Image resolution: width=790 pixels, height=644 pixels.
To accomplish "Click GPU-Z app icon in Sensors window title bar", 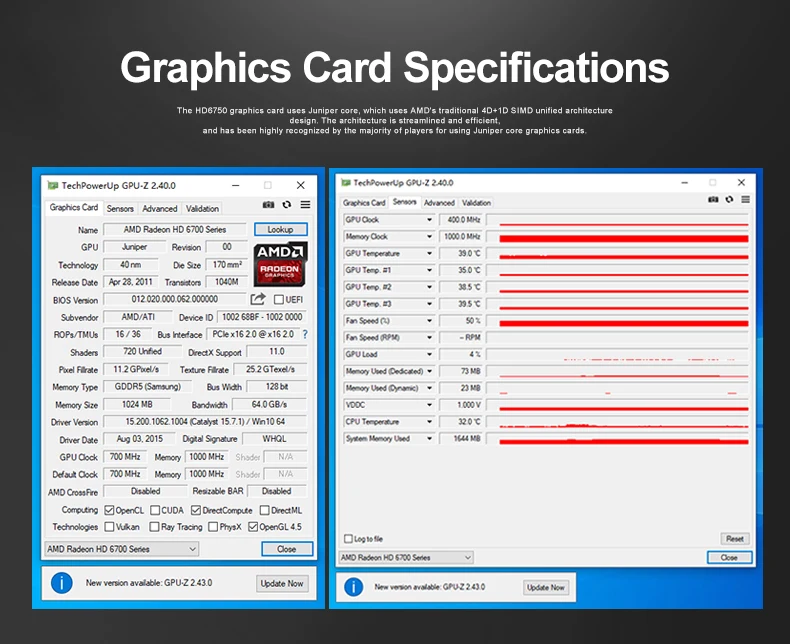I will pos(346,182).
